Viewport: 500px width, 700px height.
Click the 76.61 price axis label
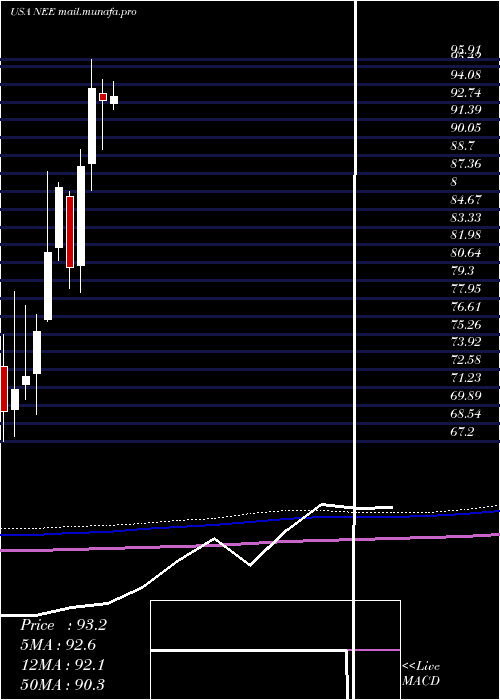[x=466, y=307]
